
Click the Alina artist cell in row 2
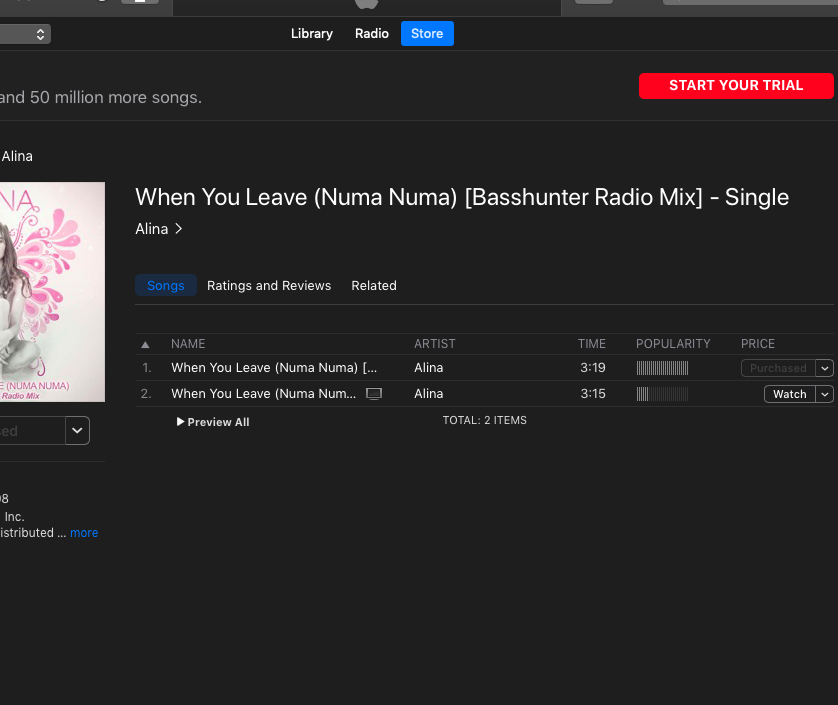point(429,394)
